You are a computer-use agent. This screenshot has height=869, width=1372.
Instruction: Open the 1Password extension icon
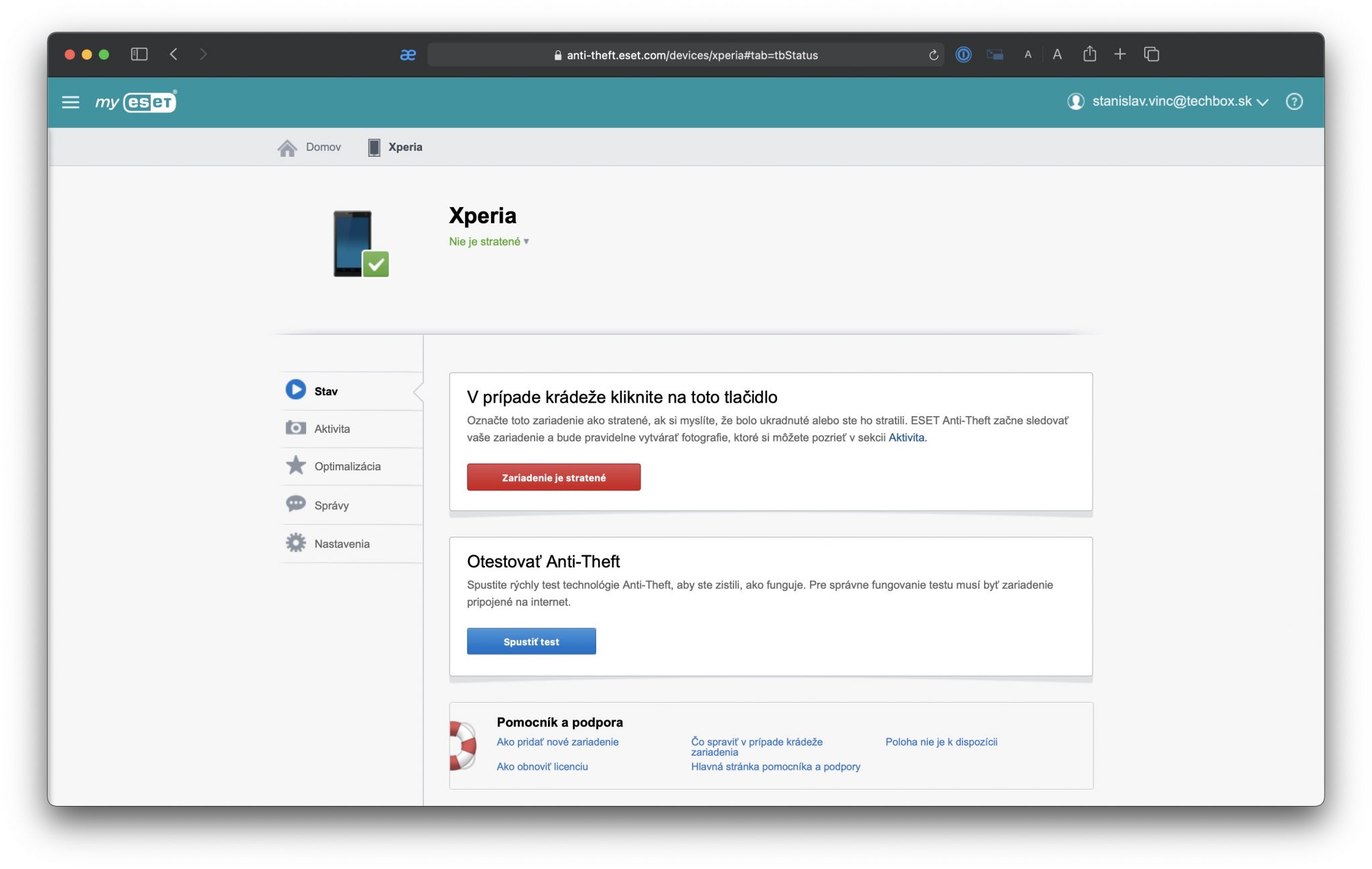963,55
